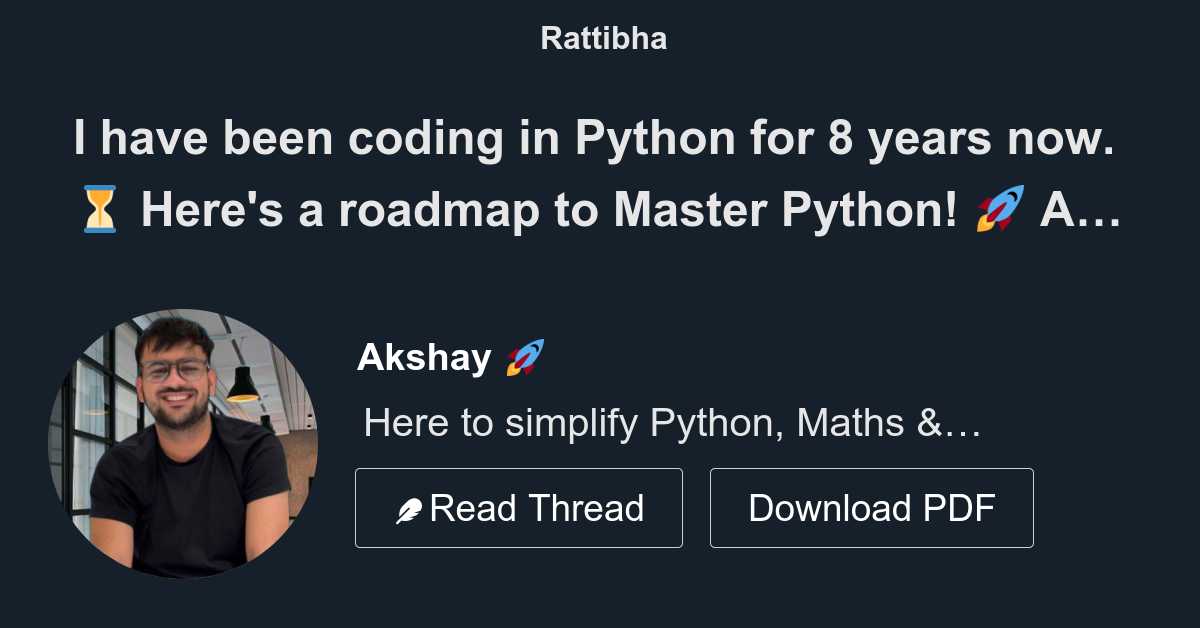Click the feather quill icon in Read Thread
1200x628 pixels.
[410, 507]
